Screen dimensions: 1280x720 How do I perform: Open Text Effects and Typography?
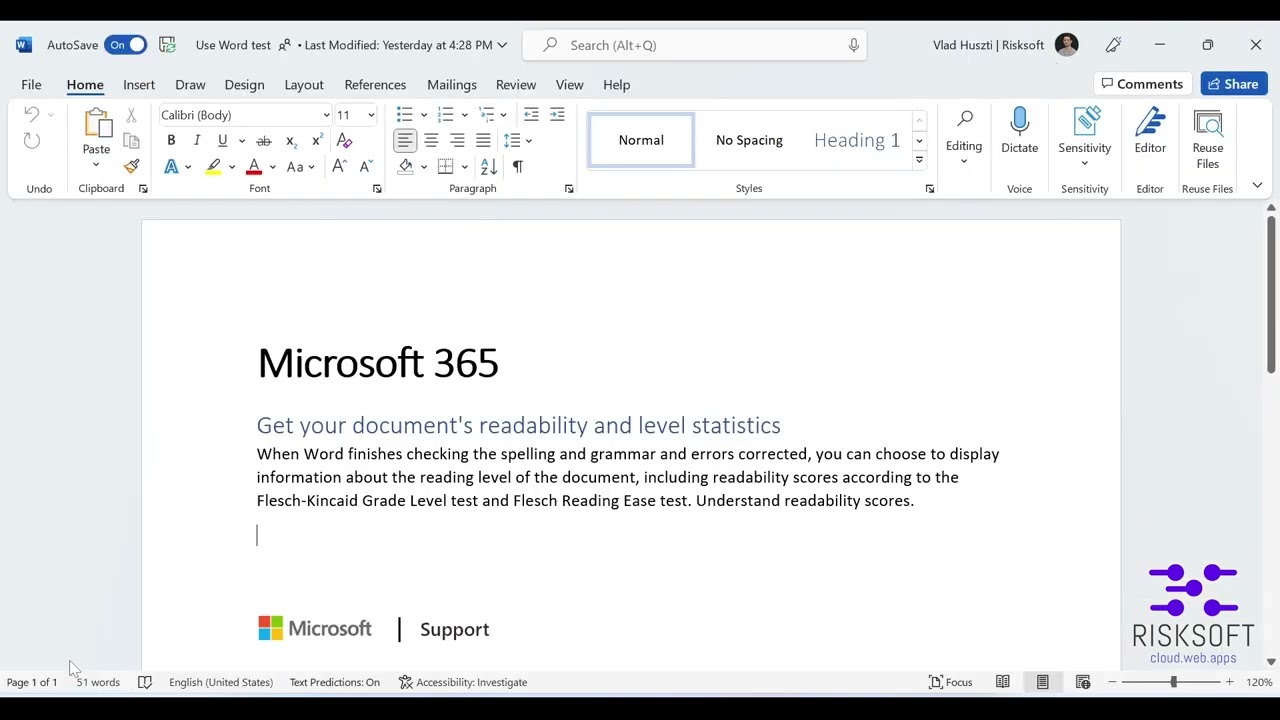pyautogui.click(x=171, y=167)
